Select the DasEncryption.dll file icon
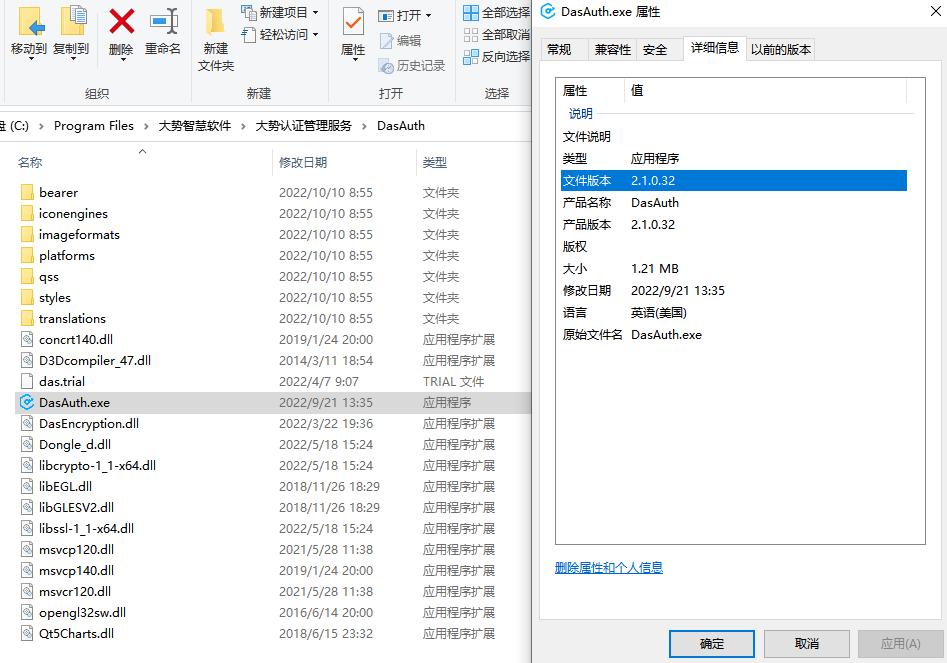The image size is (947, 663). coord(27,423)
